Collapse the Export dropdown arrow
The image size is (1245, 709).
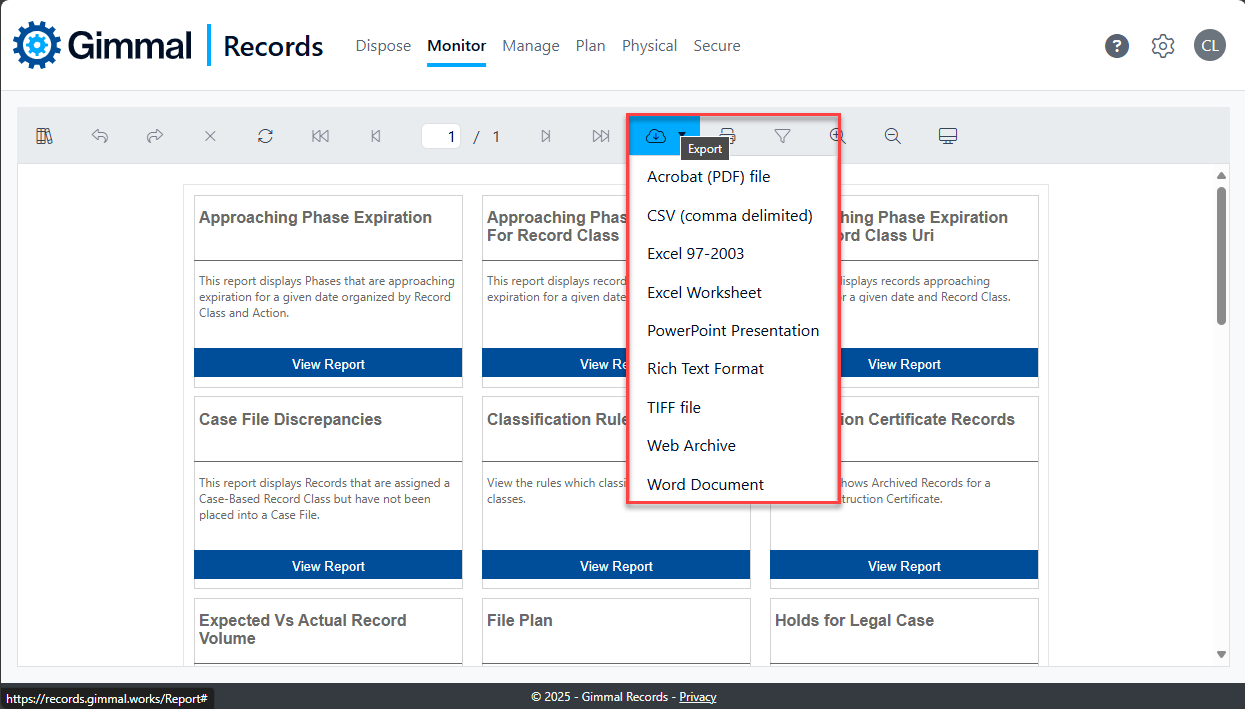point(681,135)
